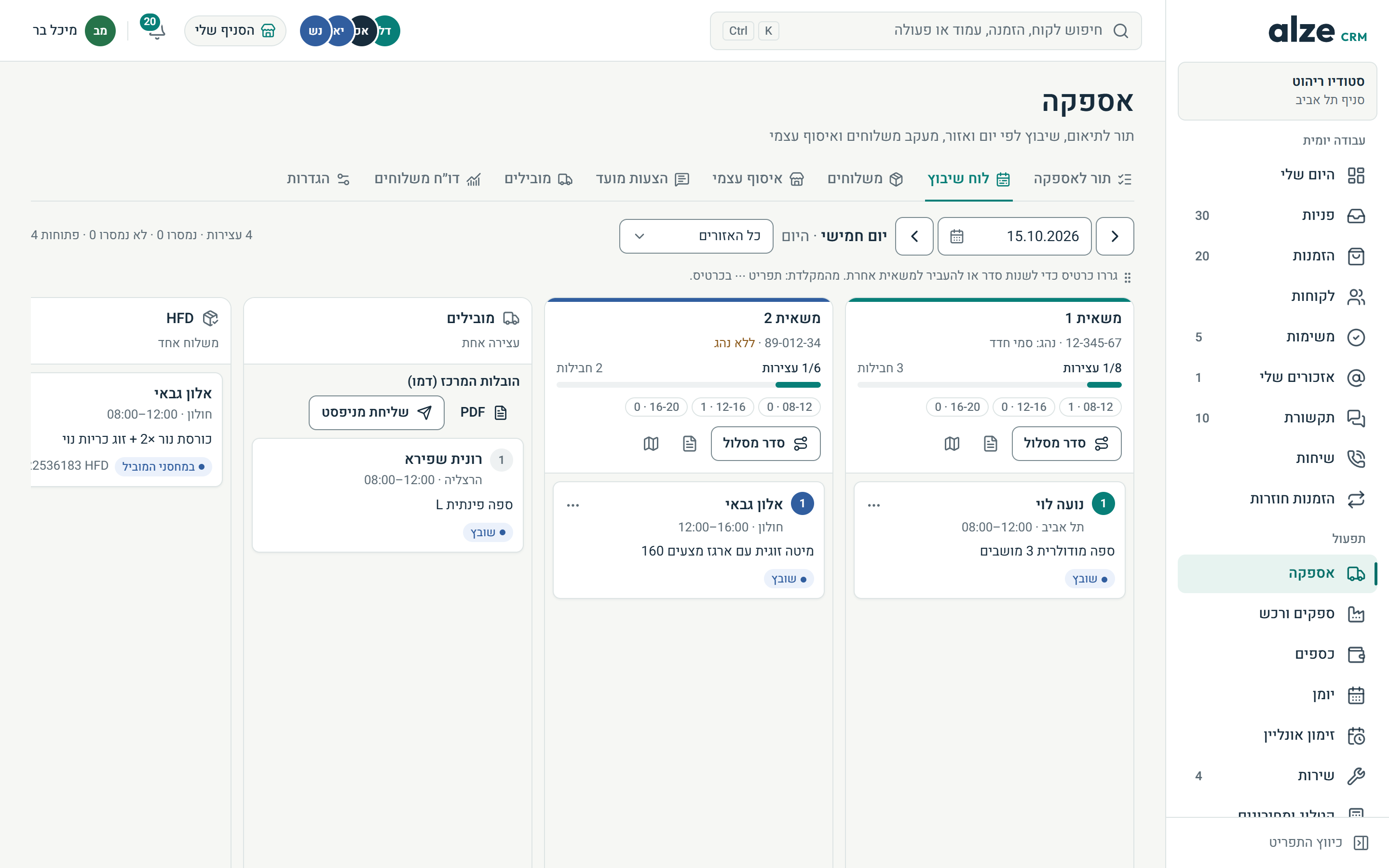This screenshot has width=1389, height=868.
Task: Click סדר מסלול button in משאית 2
Action: click(x=765, y=443)
